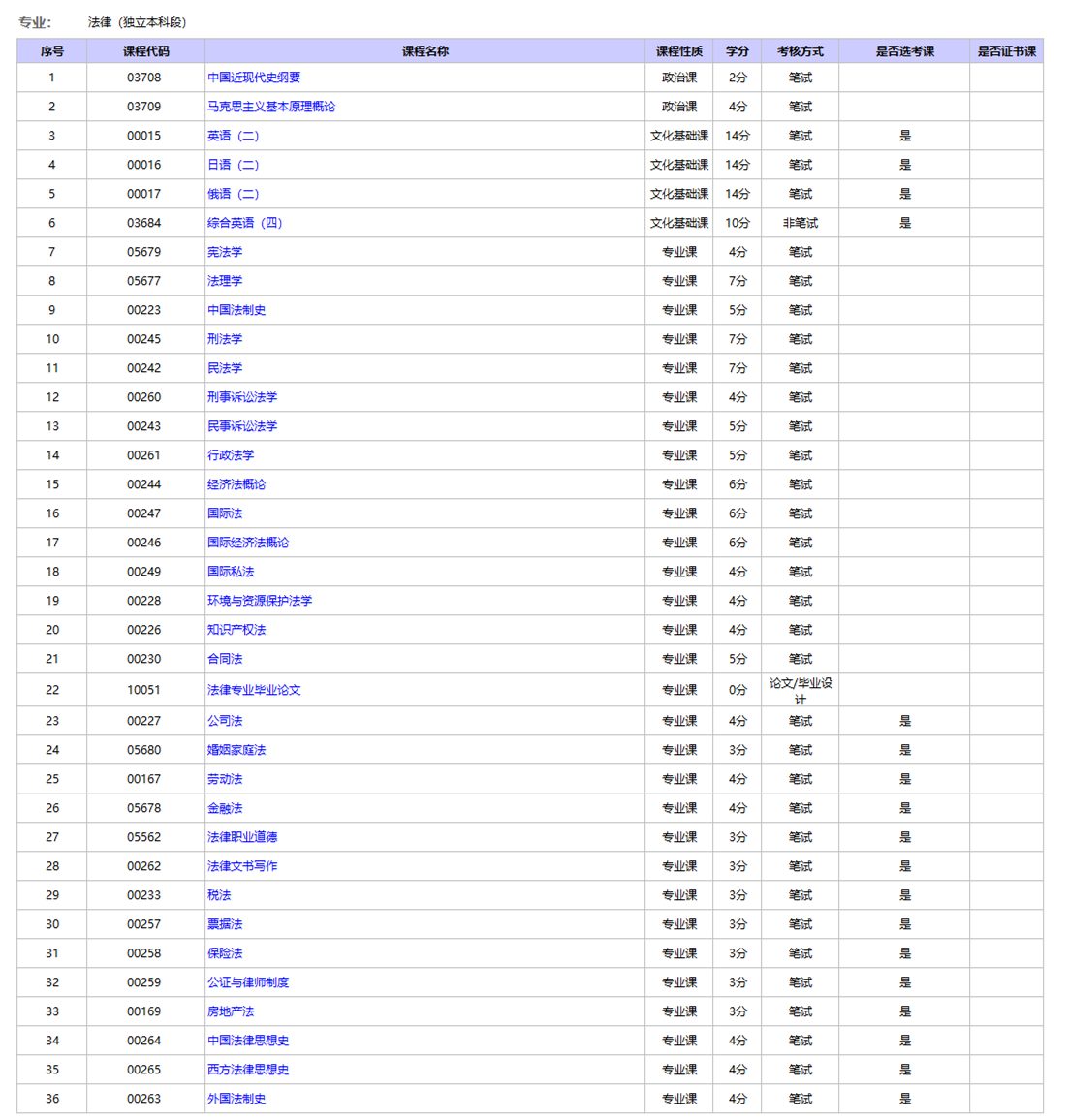The image size is (1068, 1120).
Task: Click the 外国法制史 course link
Action: [x=236, y=1099]
